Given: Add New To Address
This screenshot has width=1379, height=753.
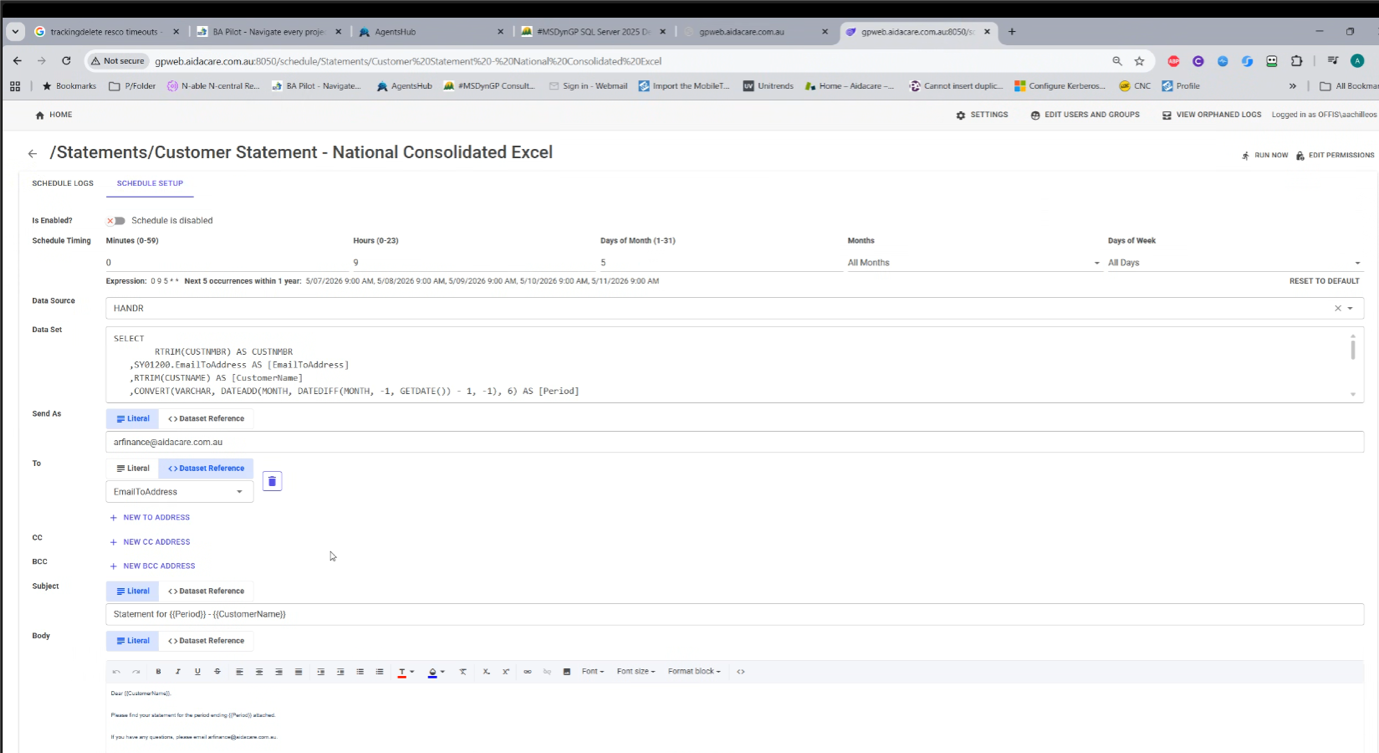Looking at the screenshot, I should click(150, 518).
